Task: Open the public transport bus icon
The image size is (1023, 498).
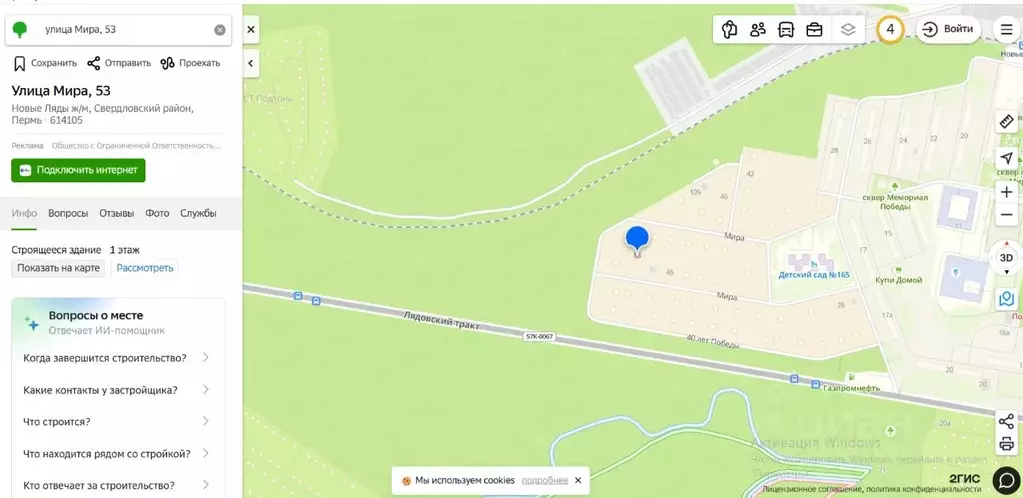Action: pyautogui.click(x=786, y=29)
